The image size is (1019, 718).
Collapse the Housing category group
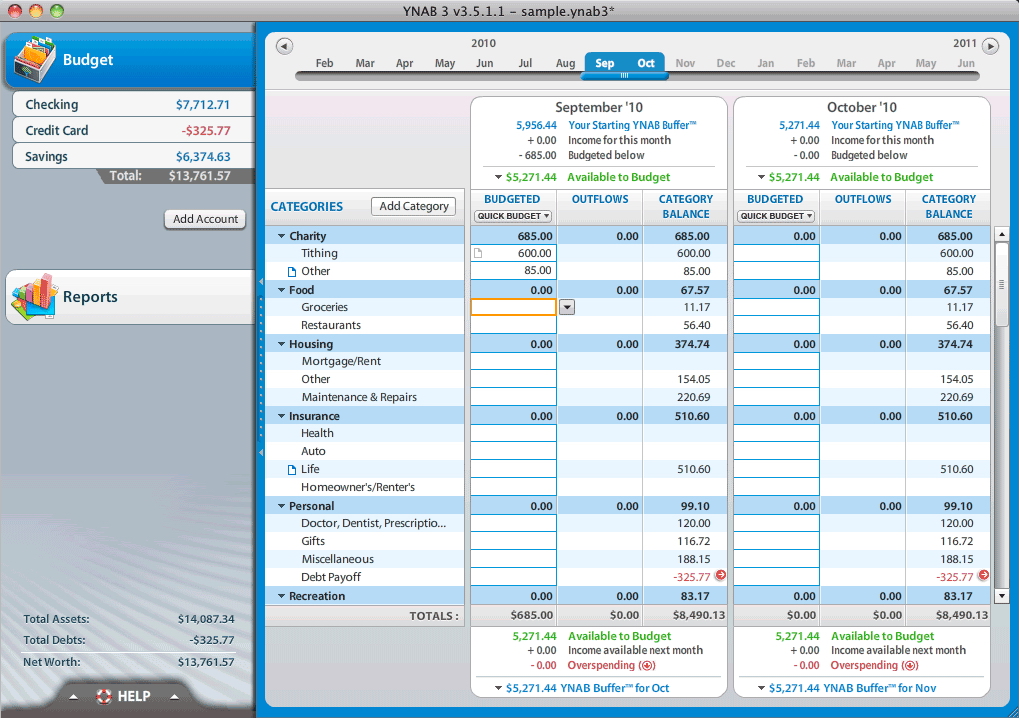(x=282, y=345)
